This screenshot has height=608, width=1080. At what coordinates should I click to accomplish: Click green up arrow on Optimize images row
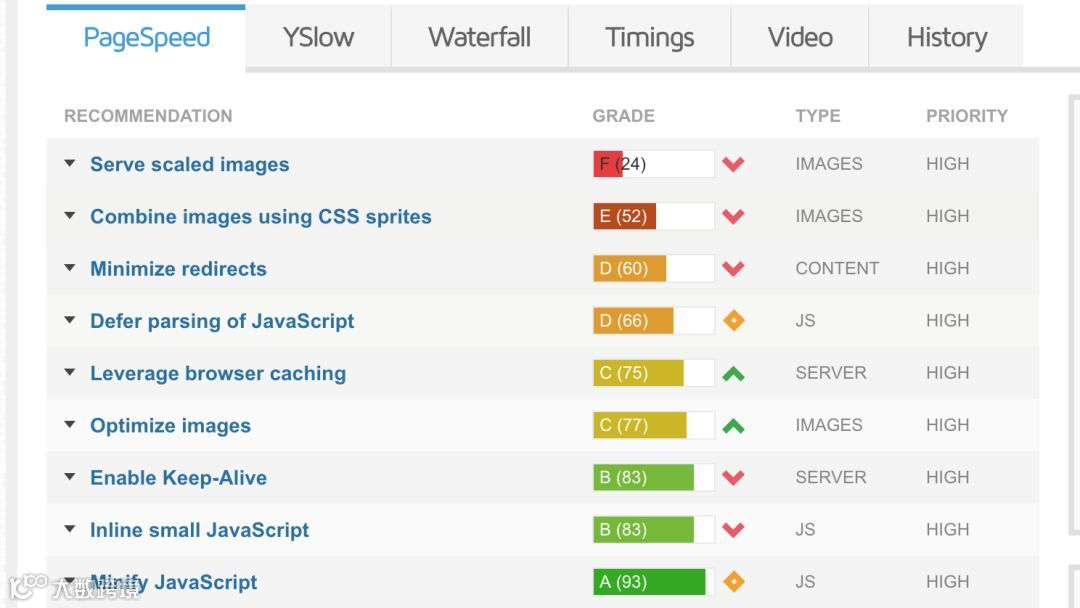[x=733, y=426]
